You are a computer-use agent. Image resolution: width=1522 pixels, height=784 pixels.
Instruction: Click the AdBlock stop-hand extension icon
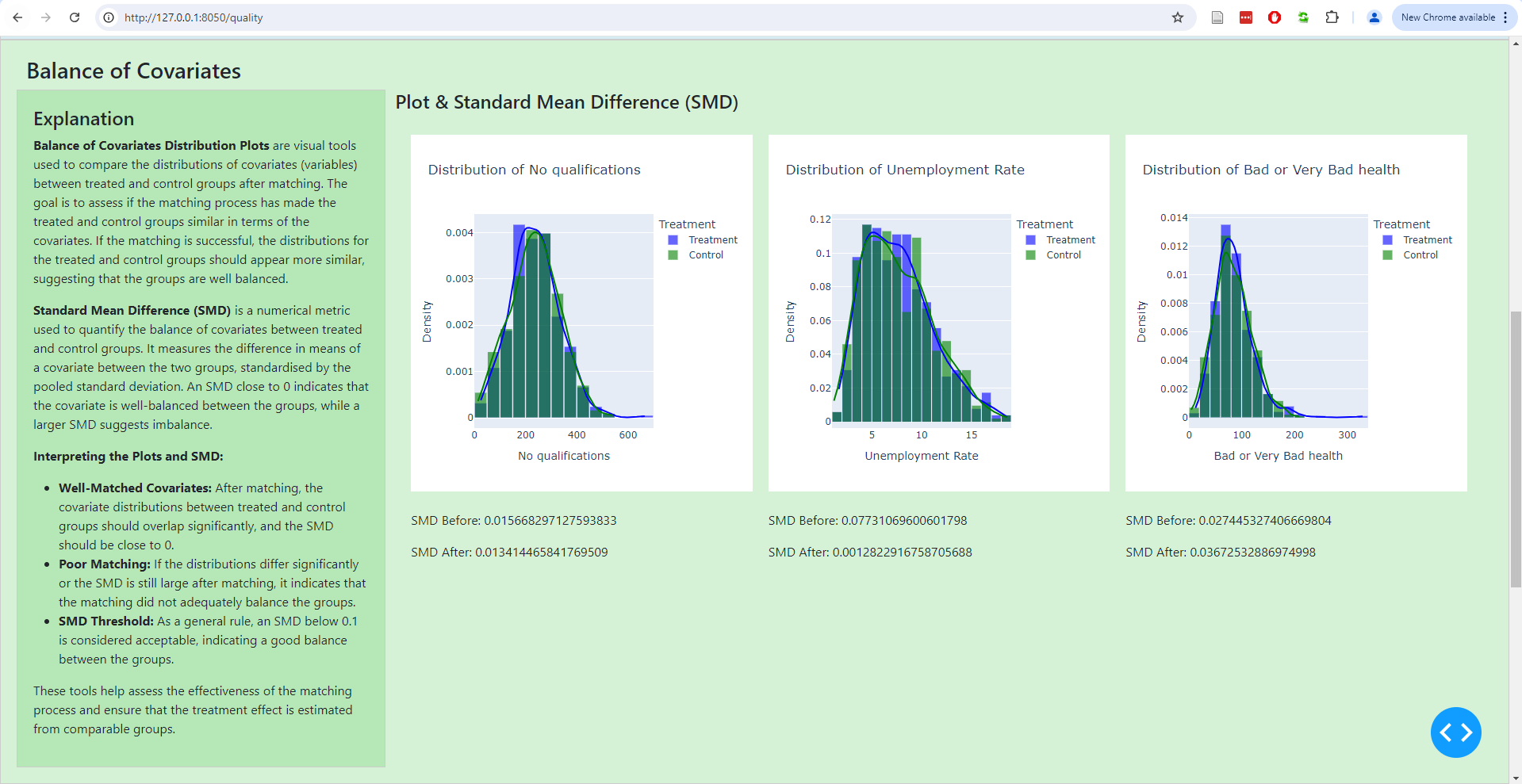1274,17
